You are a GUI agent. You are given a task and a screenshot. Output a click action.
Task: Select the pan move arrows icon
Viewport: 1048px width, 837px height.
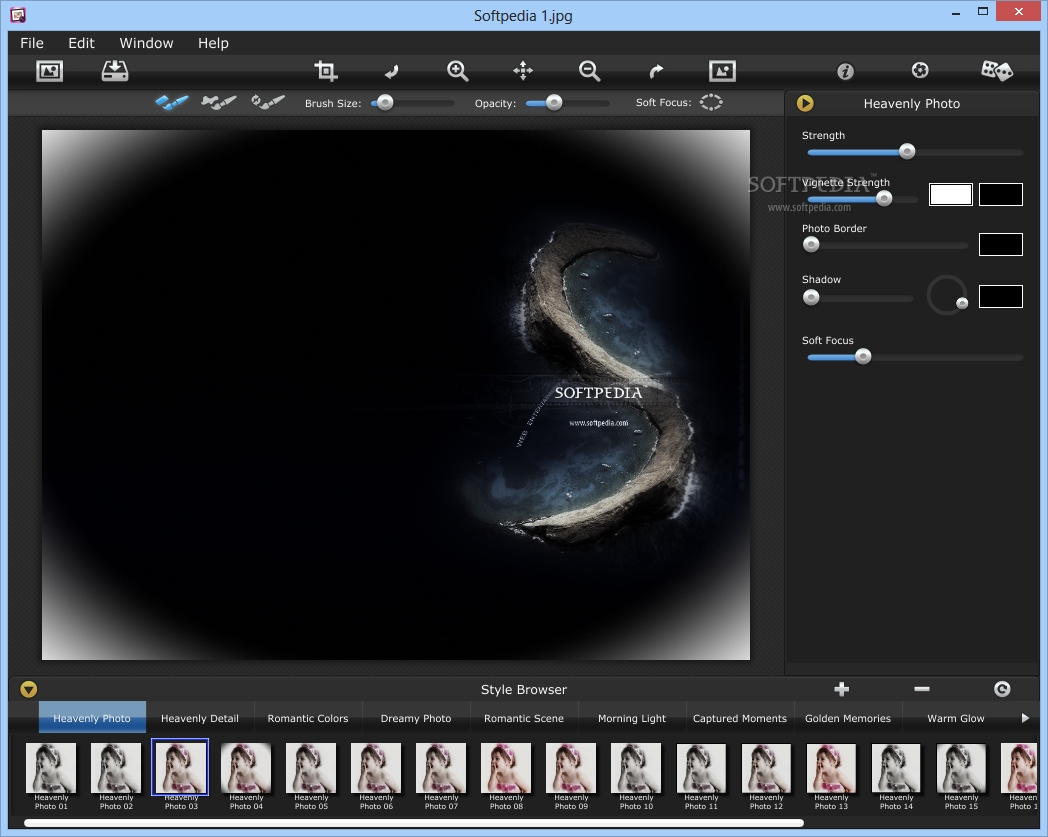[523, 71]
